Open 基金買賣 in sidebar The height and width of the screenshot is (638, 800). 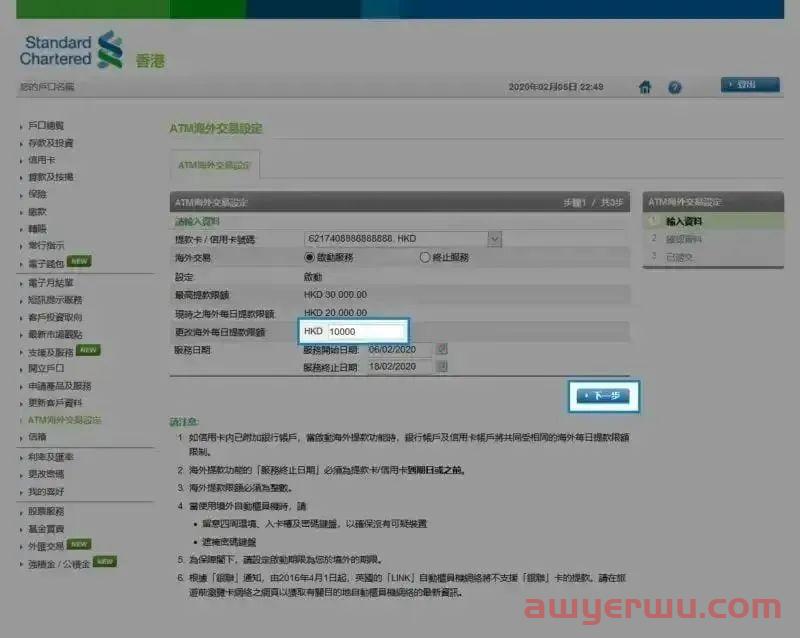tap(46, 529)
